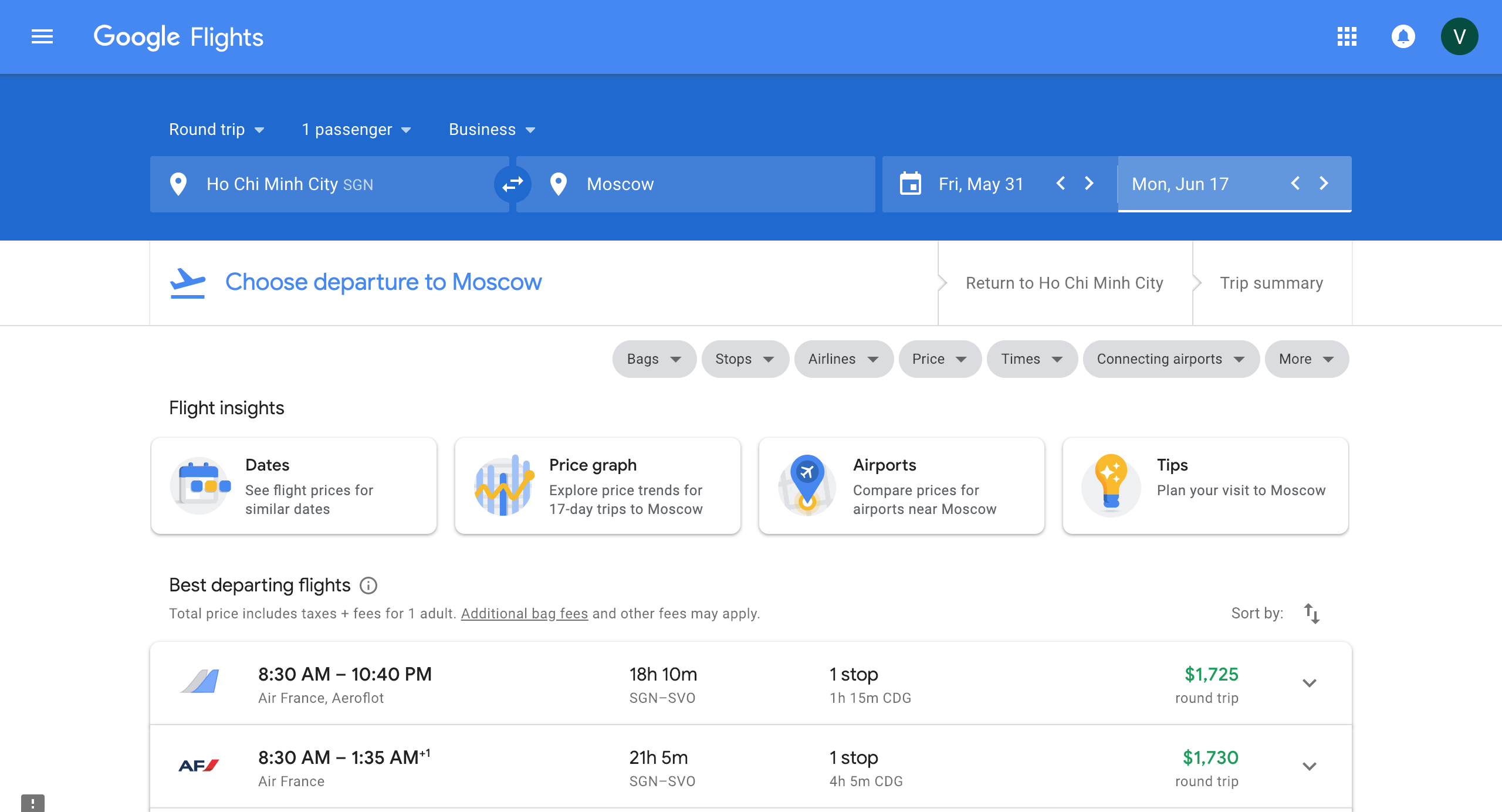This screenshot has width=1502, height=812.
Task: Open the Price graph insight card
Action: pyautogui.click(x=598, y=486)
